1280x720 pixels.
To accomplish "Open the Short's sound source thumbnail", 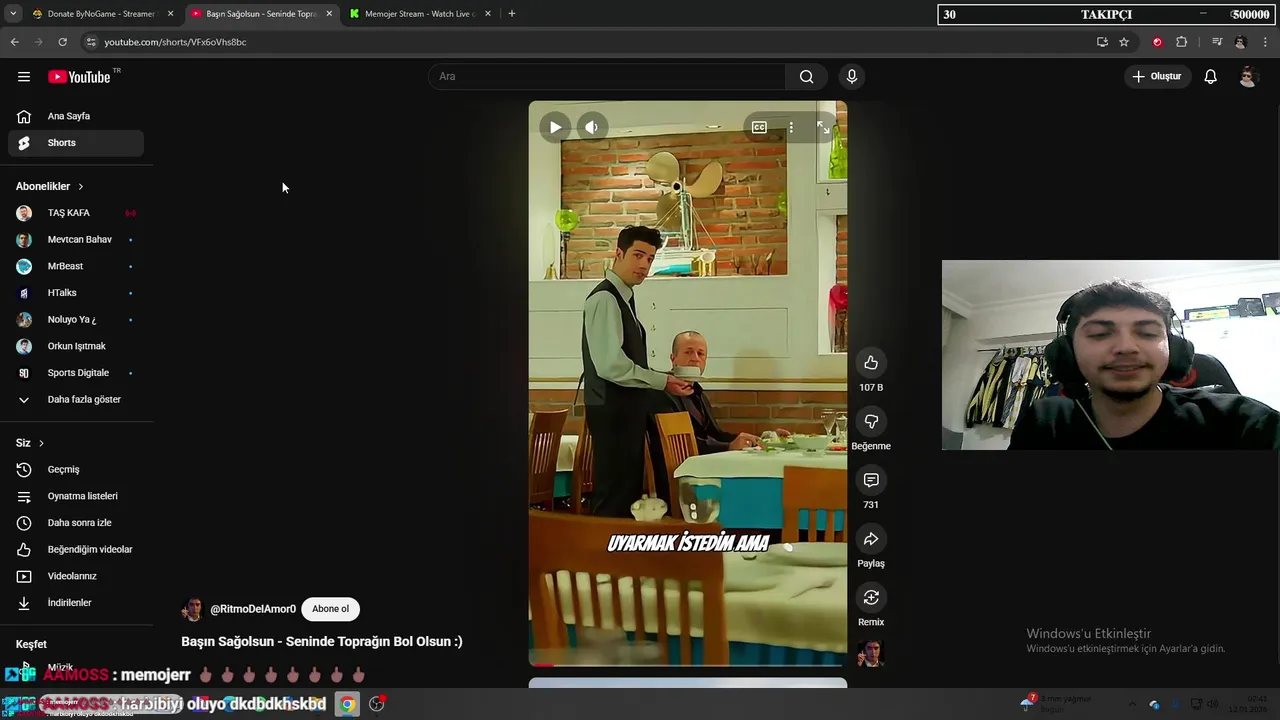I will tap(871, 653).
